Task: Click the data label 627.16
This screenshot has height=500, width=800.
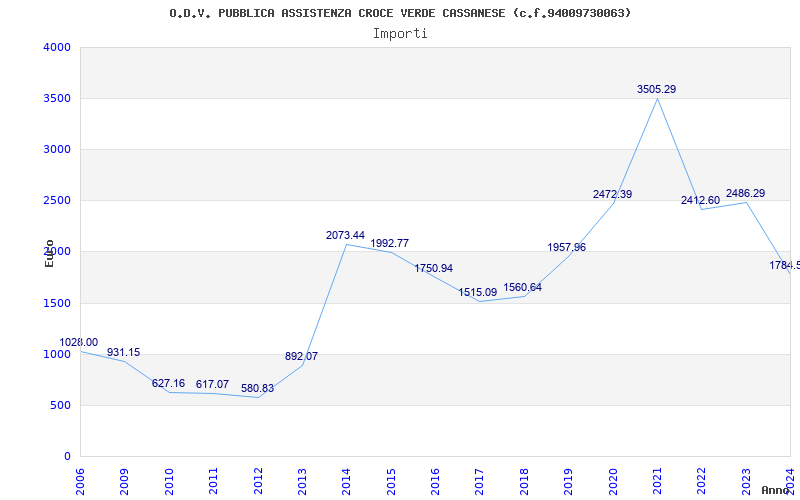Action: pyautogui.click(x=168, y=383)
